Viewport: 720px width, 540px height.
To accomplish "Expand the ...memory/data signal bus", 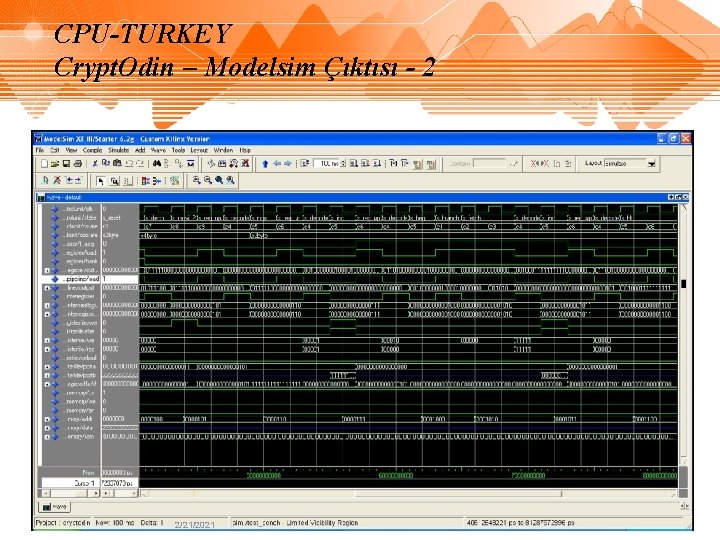I will click(47, 428).
